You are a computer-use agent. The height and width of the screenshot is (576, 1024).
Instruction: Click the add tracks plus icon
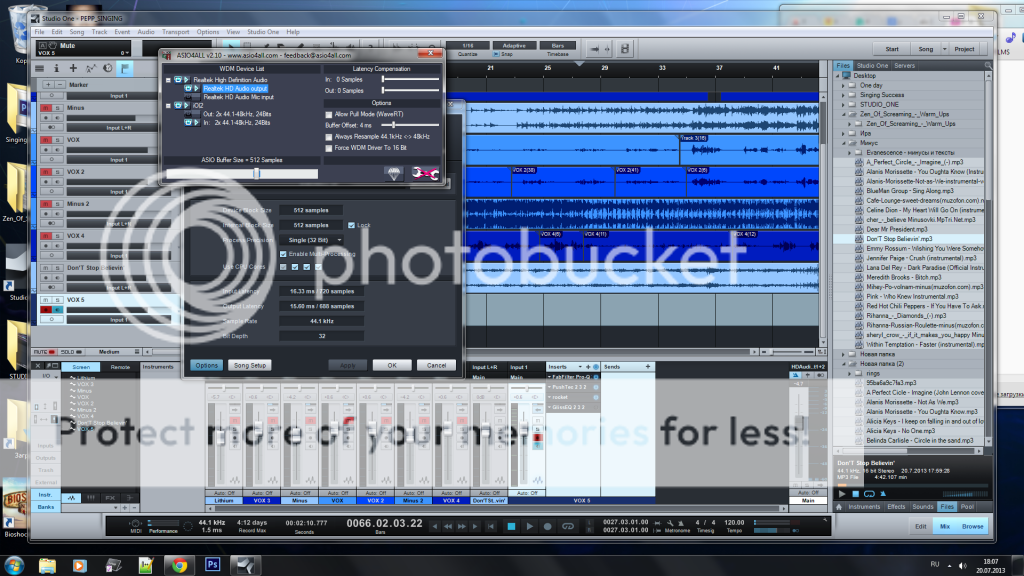pos(73,68)
